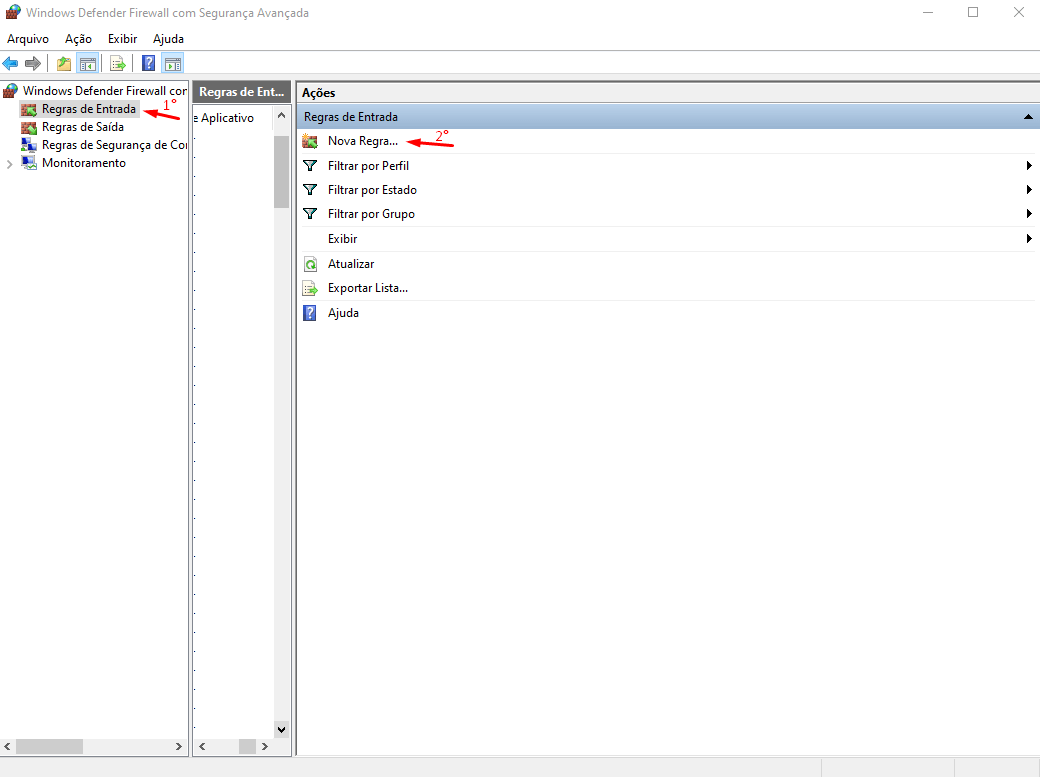Click the root Windows Defender Firewall tree icon

11,91
